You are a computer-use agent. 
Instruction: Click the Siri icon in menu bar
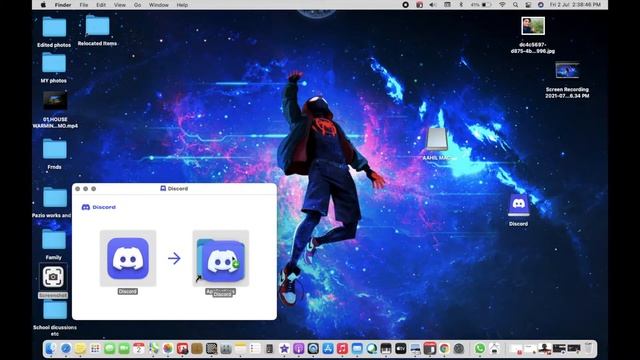[541, 5]
